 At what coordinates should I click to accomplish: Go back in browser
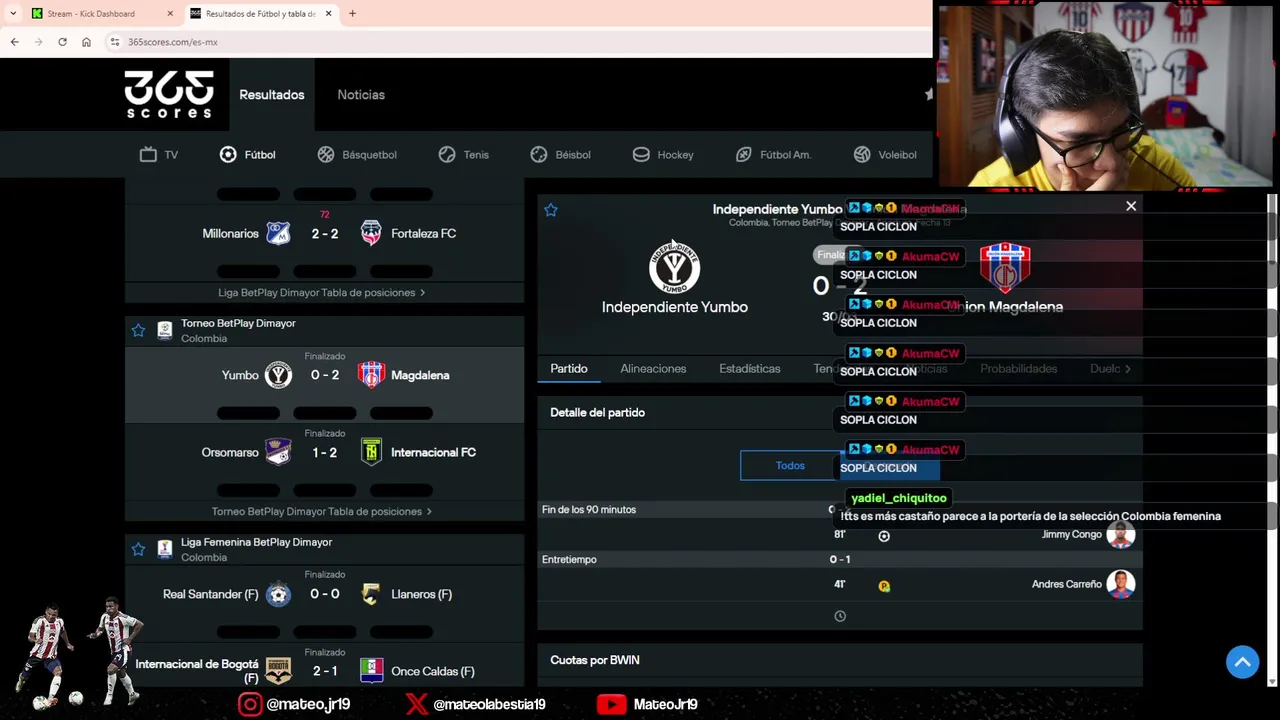click(x=14, y=42)
